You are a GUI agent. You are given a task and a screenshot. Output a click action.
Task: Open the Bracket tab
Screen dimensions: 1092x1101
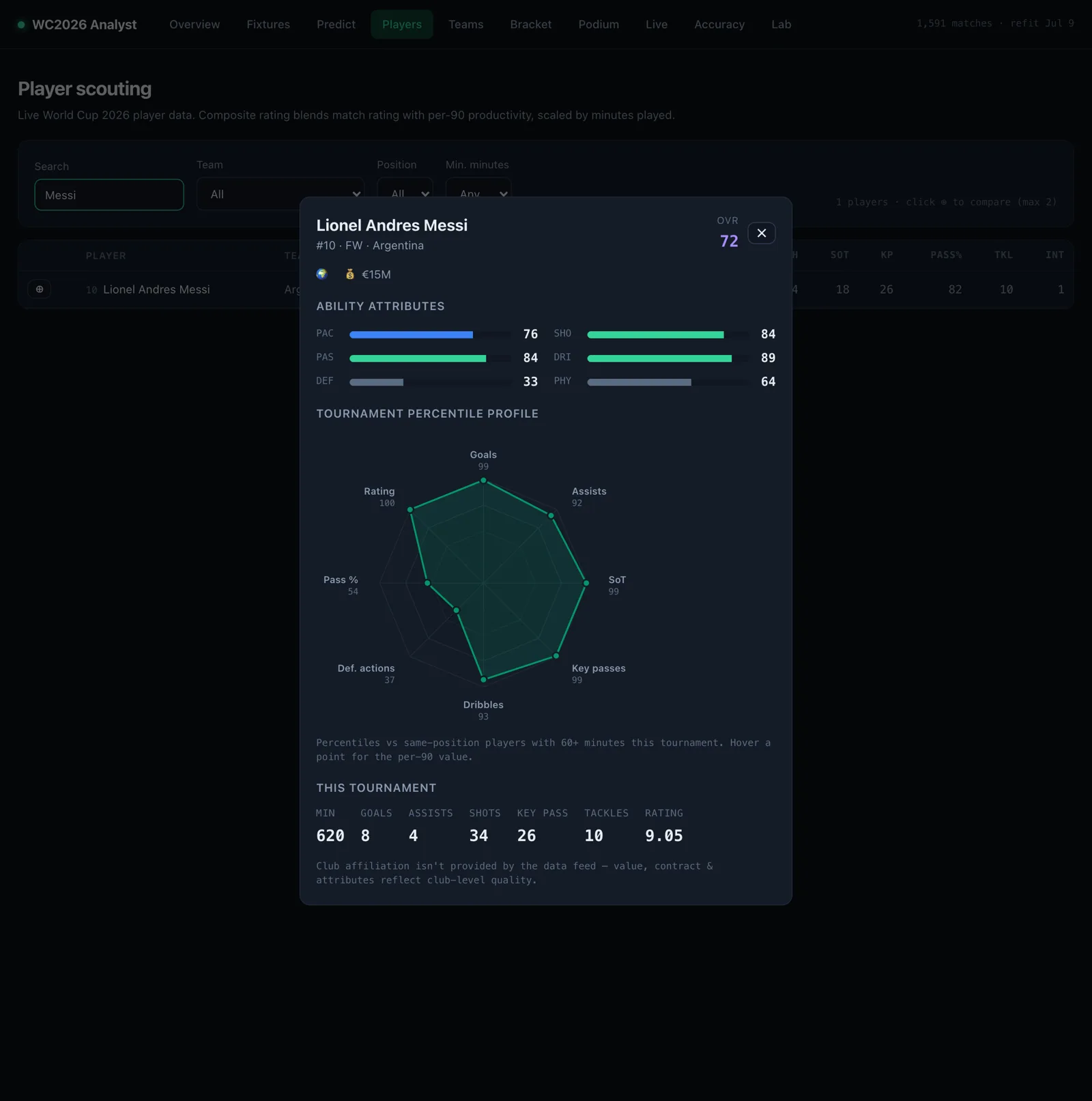(x=531, y=25)
